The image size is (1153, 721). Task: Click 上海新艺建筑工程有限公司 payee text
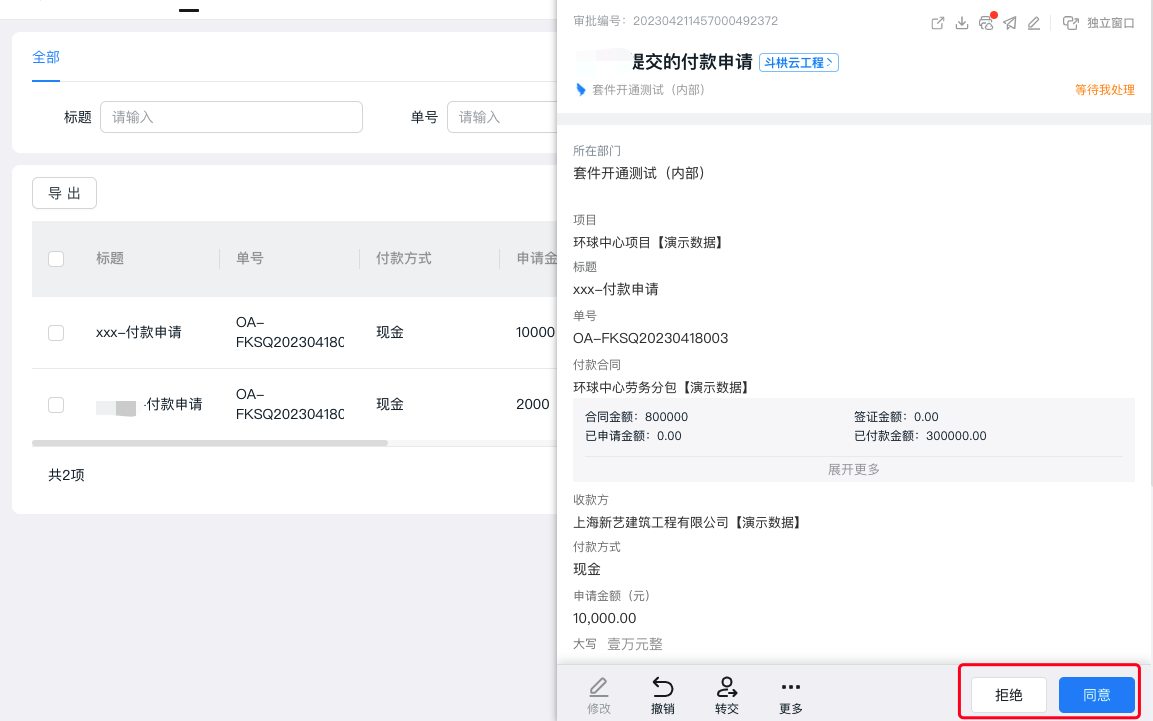(x=687, y=523)
